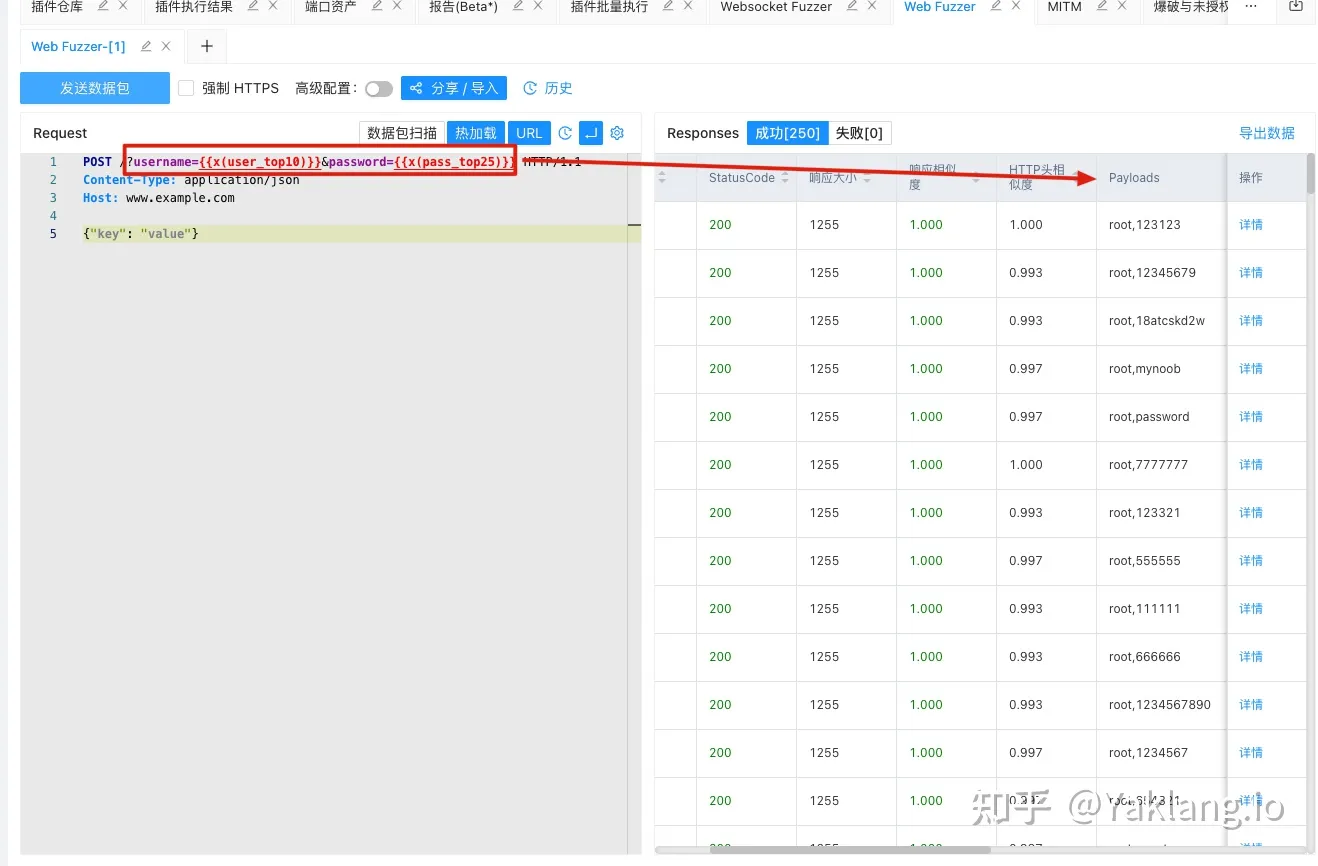The width and height of the screenshot is (1318, 866).
Task: Click sort arrows in the first table column
Action: click(x=660, y=177)
